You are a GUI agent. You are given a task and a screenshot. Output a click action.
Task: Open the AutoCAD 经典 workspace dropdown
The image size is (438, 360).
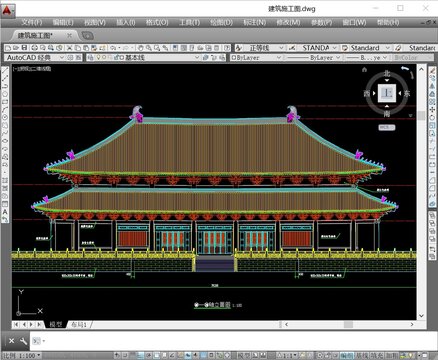pos(35,58)
